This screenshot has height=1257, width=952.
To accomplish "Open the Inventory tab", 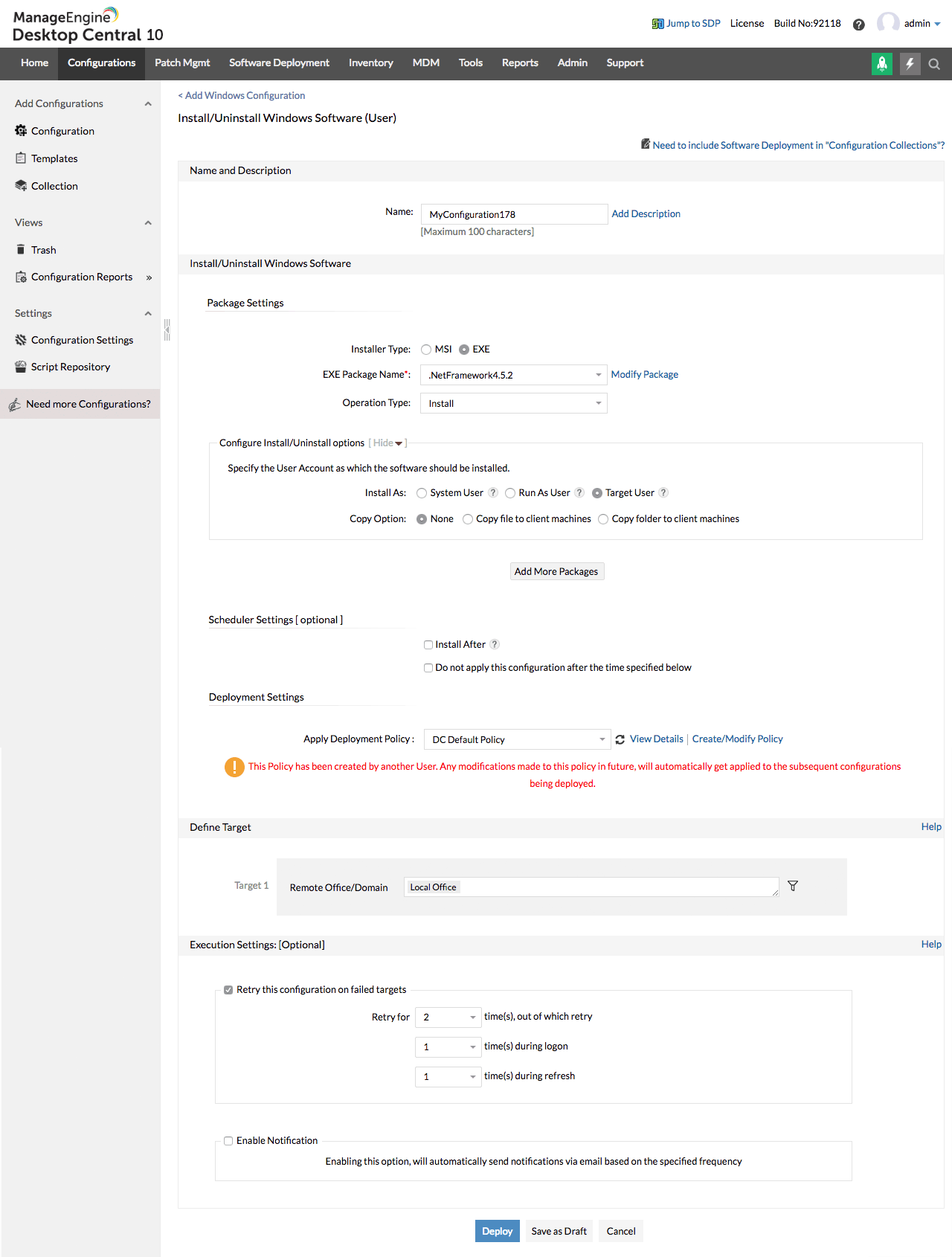I will click(371, 63).
